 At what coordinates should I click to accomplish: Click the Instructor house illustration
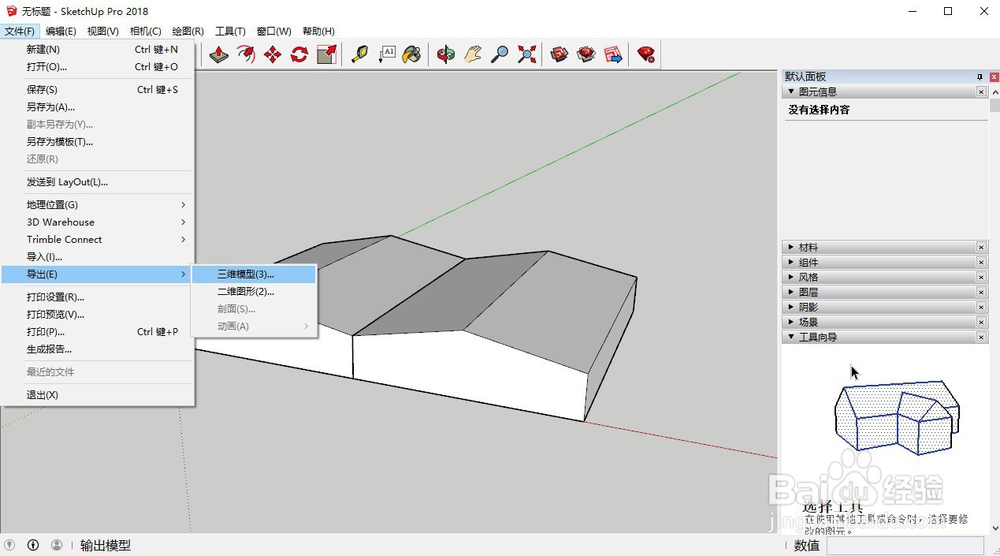click(x=897, y=417)
